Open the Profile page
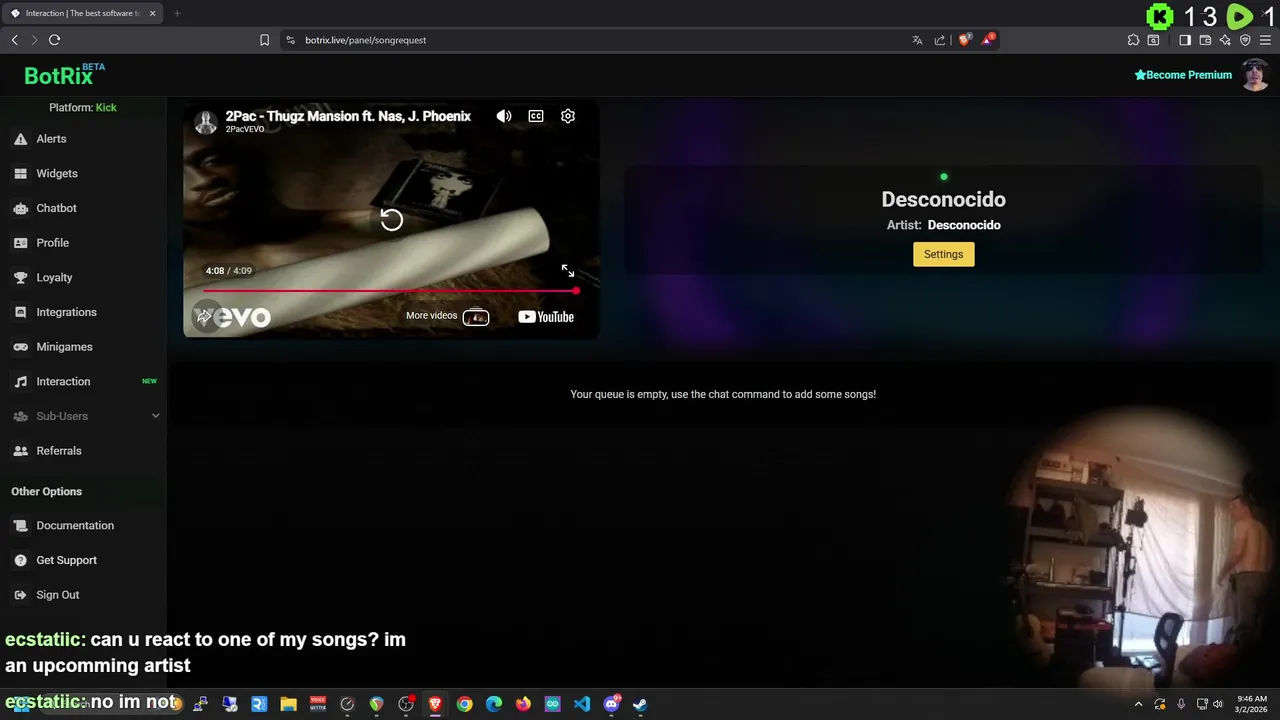This screenshot has height=720, width=1280. (83, 243)
